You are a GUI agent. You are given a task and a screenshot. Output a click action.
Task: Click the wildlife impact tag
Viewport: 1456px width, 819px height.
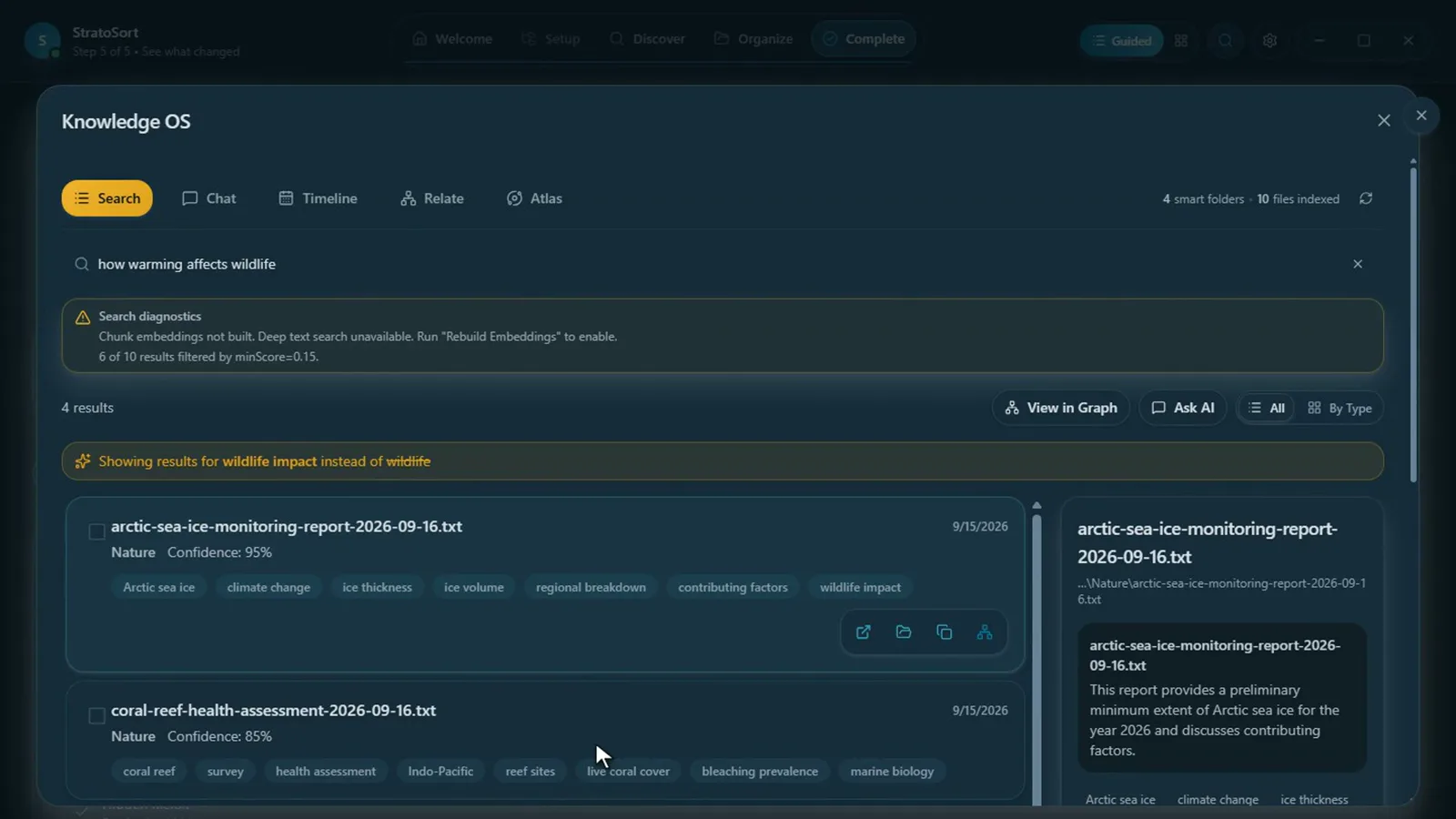[860, 587]
